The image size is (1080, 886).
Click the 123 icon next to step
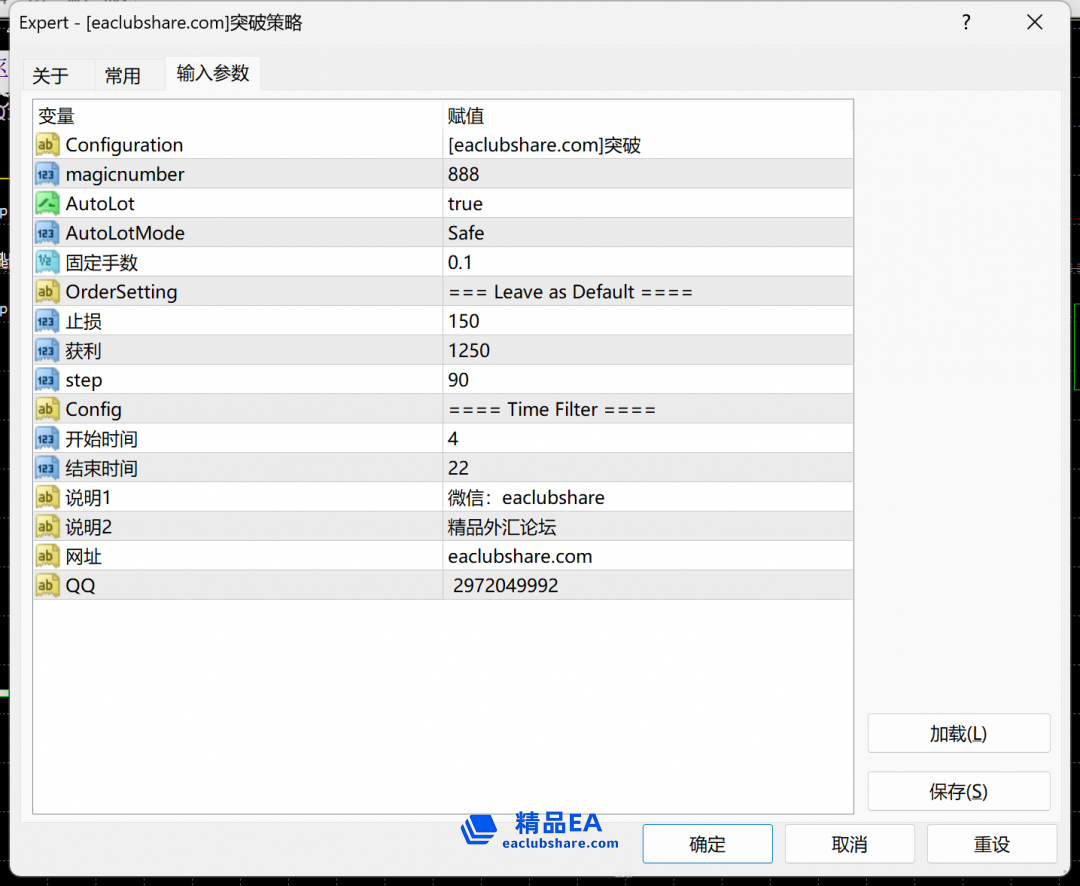[47, 379]
